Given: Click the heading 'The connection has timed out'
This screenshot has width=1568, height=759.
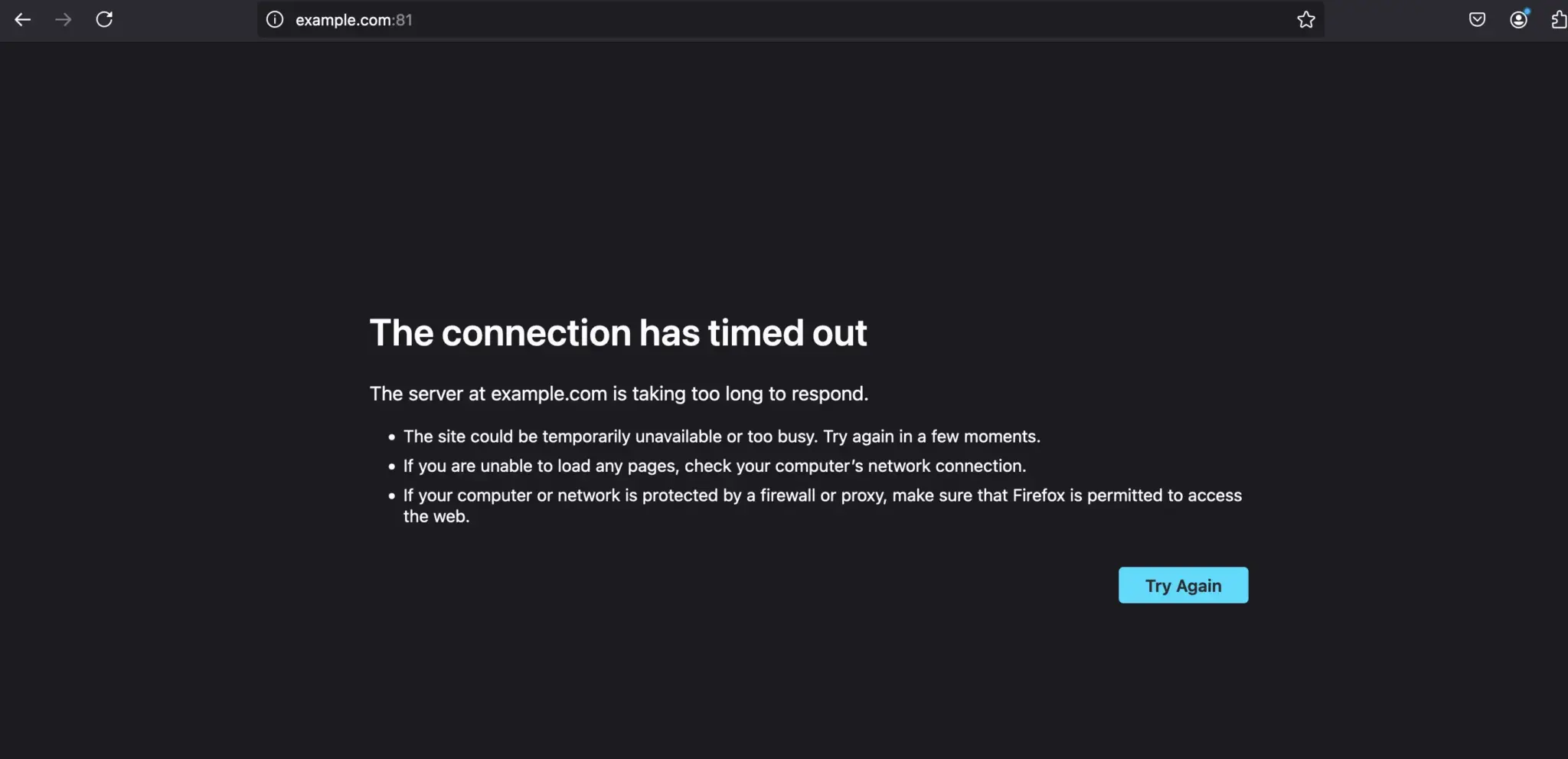Looking at the screenshot, I should [618, 333].
